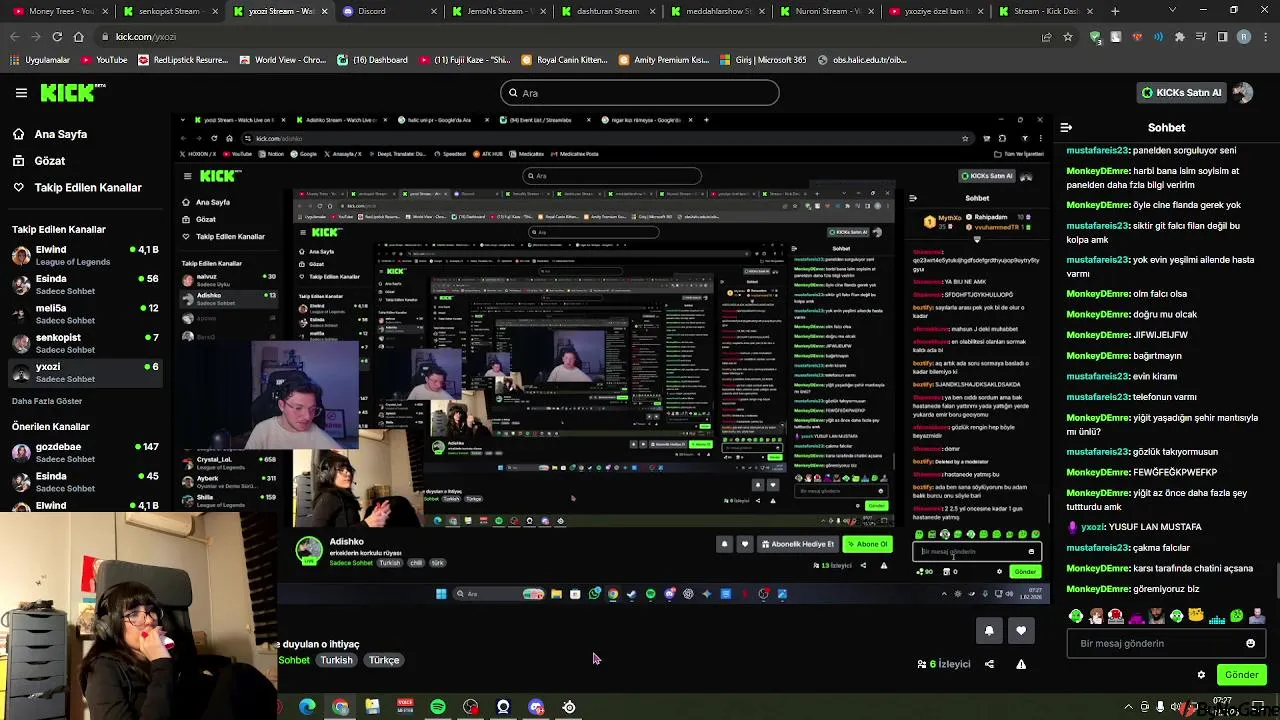Report stream with warning triangle icon
Viewport: 1280px width, 720px height.
[x=1021, y=664]
